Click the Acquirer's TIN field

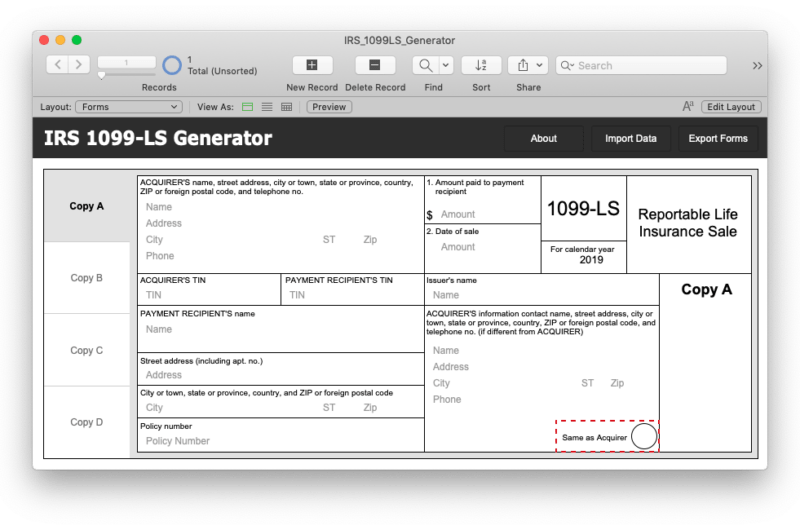[x=211, y=295]
